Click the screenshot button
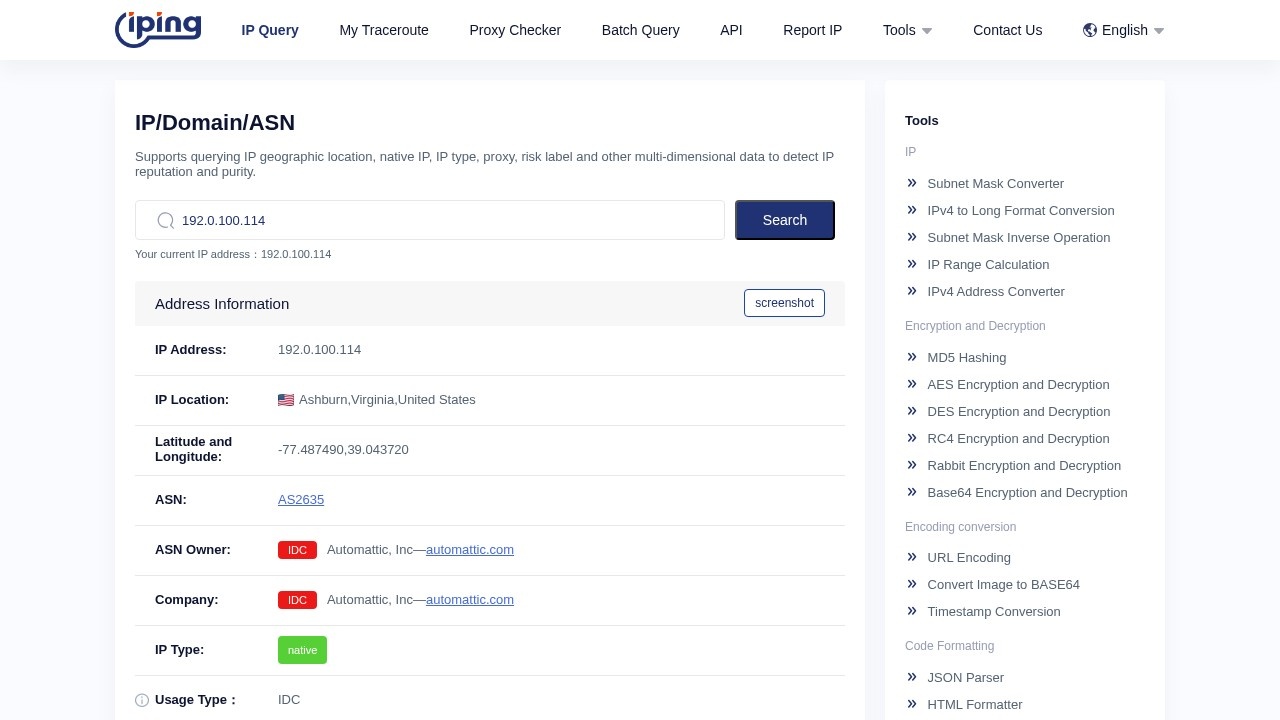The width and height of the screenshot is (1280, 720). [x=784, y=303]
